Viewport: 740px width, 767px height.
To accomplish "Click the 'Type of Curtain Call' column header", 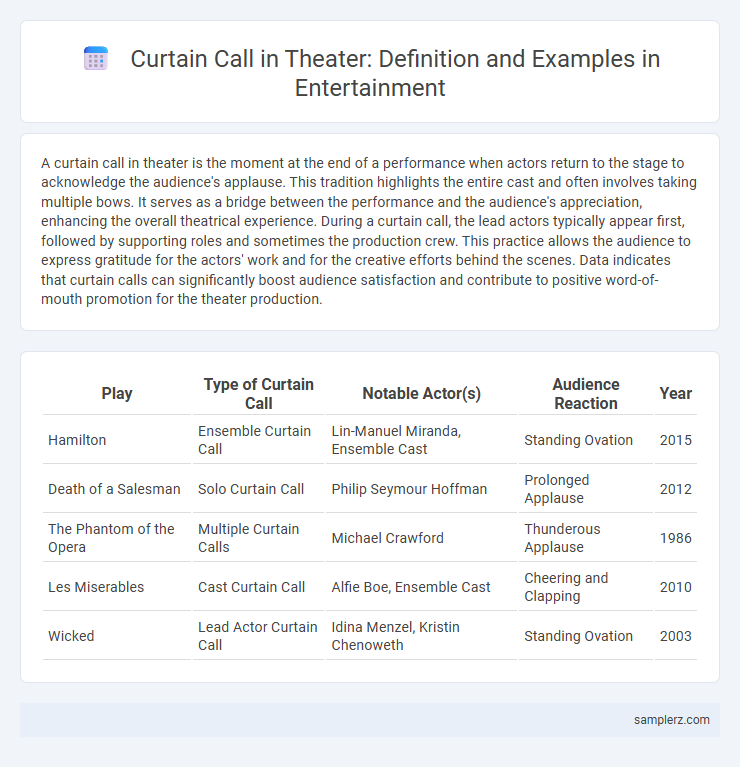I will click(x=258, y=394).
